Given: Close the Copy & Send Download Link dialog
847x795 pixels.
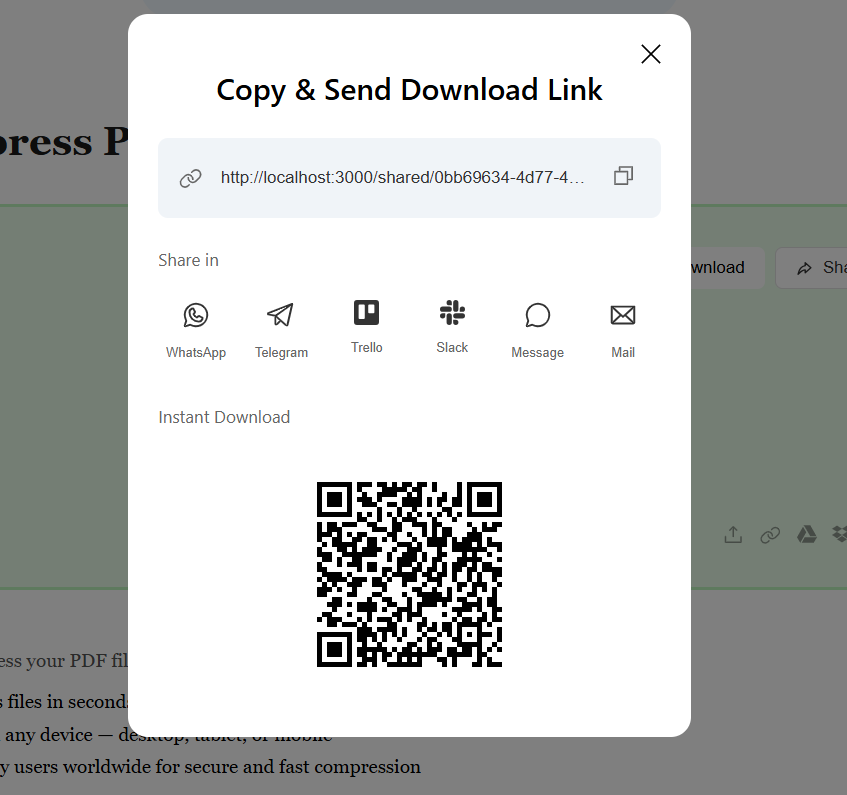Looking at the screenshot, I should point(651,54).
